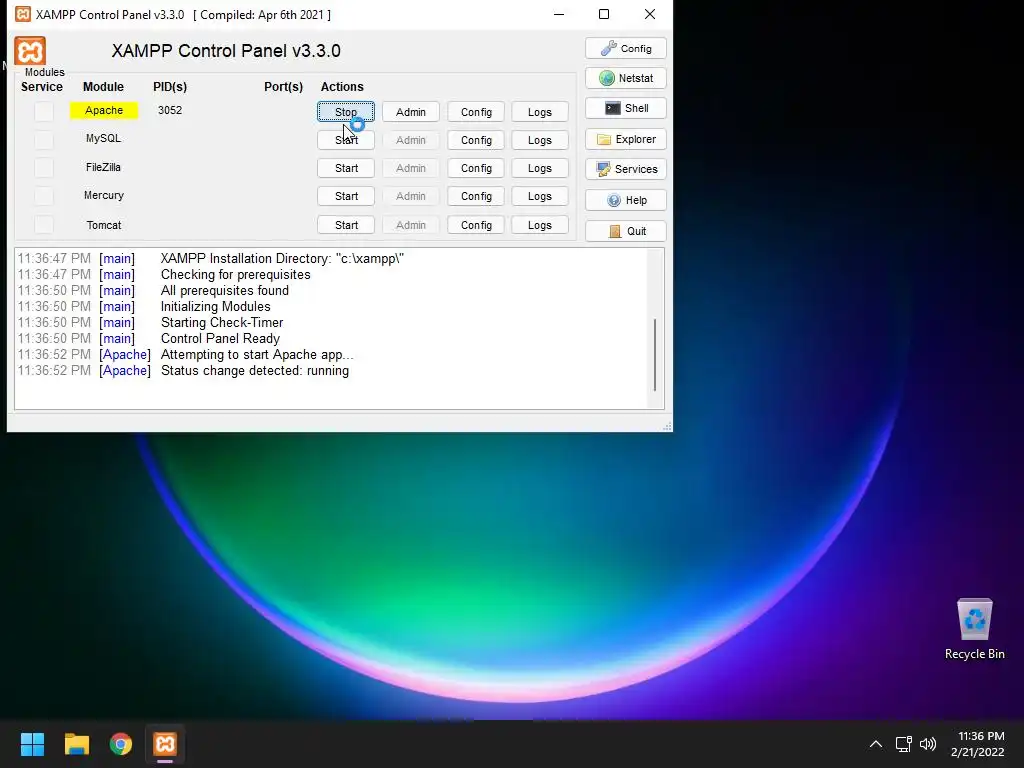This screenshot has height=768, width=1024.
Task: Open the Explorer folder button
Action: tap(626, 139)
